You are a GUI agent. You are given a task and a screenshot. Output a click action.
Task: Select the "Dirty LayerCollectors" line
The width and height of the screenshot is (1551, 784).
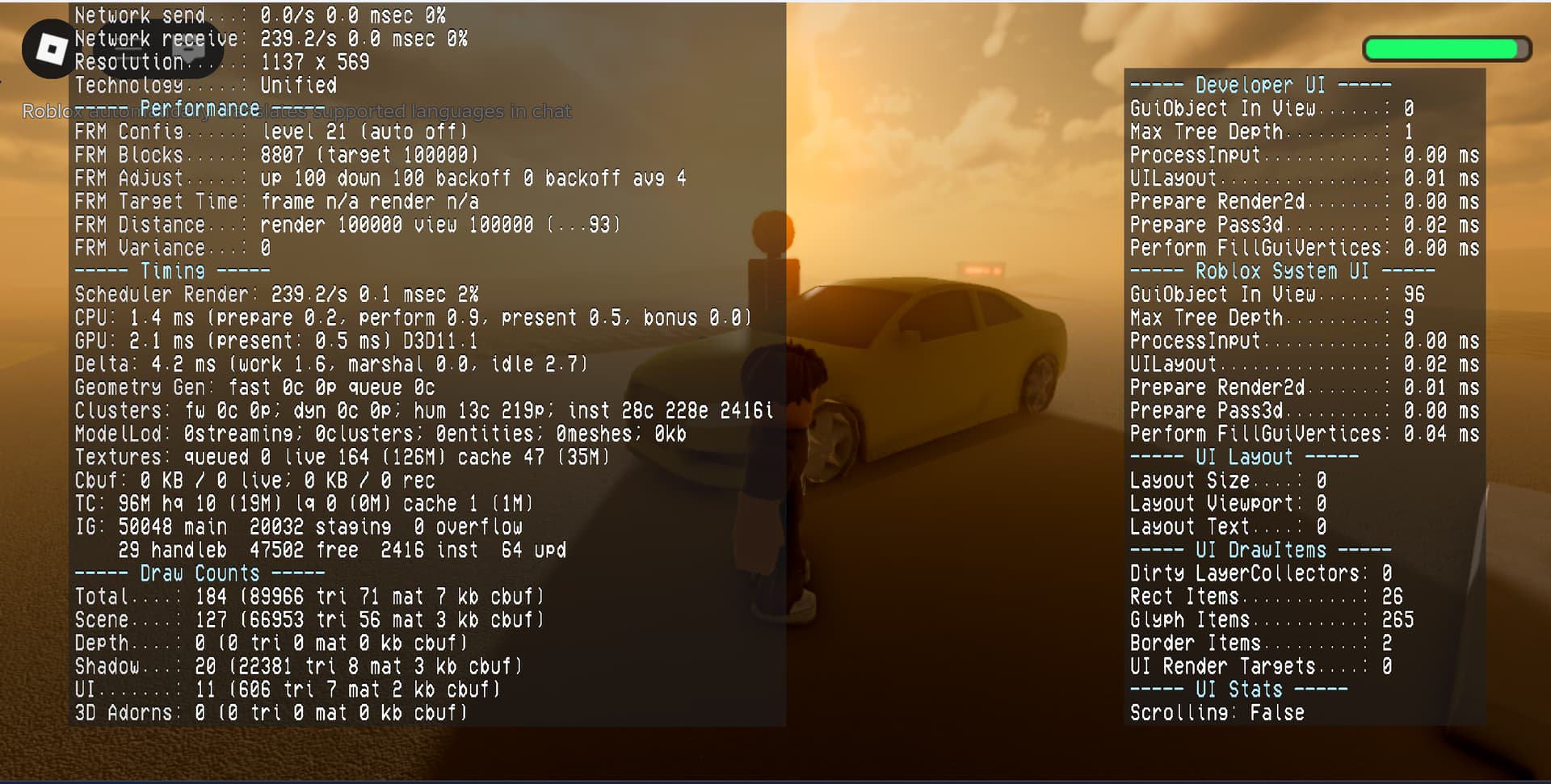(1261, 574)
